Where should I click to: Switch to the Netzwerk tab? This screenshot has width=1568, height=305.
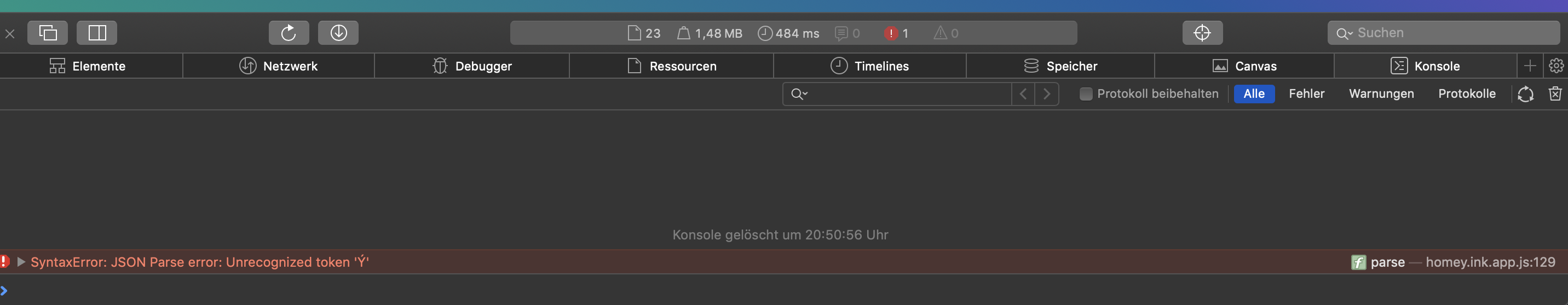click(x=278, y=66)
